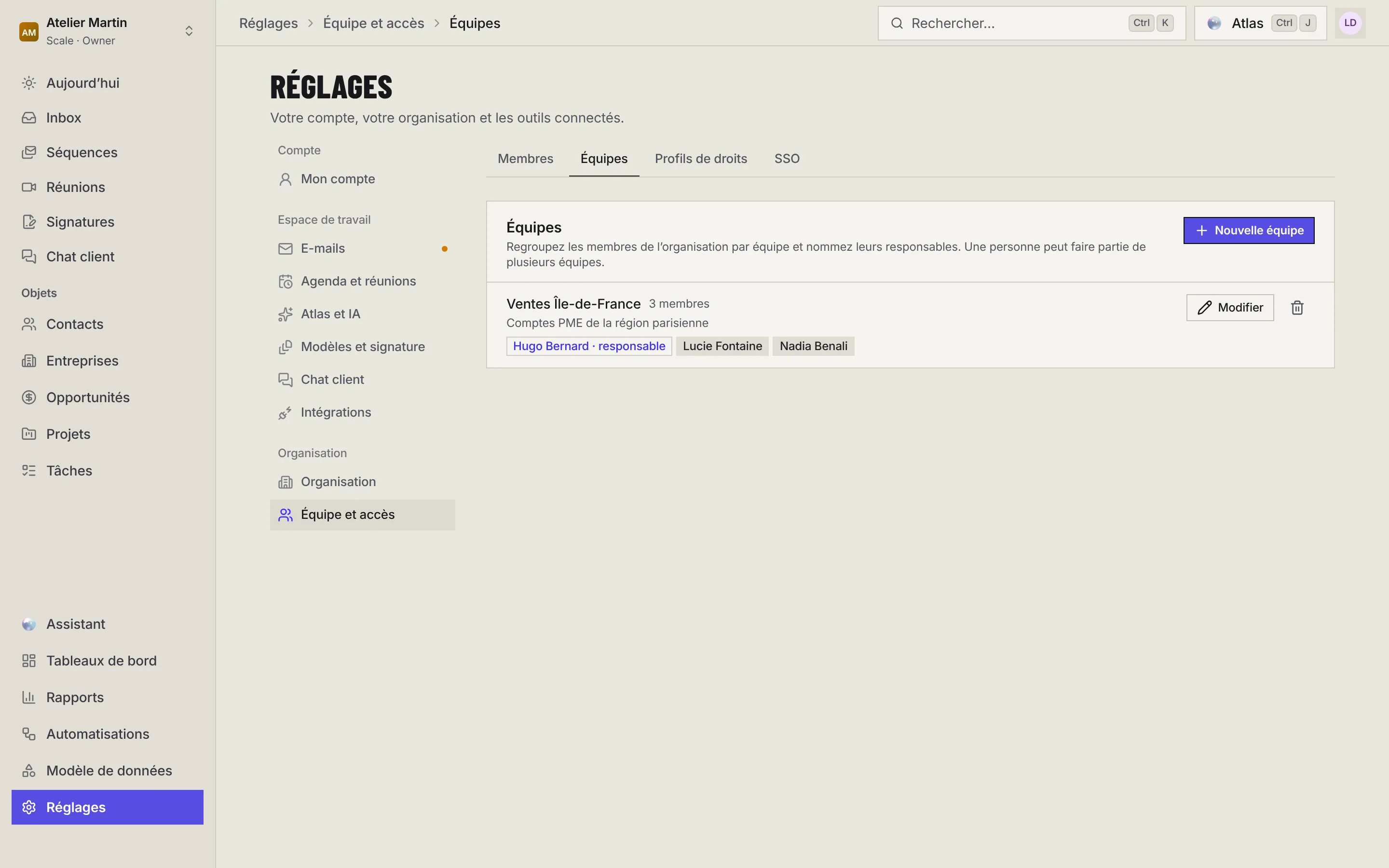The height and width of the screenshot is (868, 1389).
Task: Open Réunions section
Action: 108,187
